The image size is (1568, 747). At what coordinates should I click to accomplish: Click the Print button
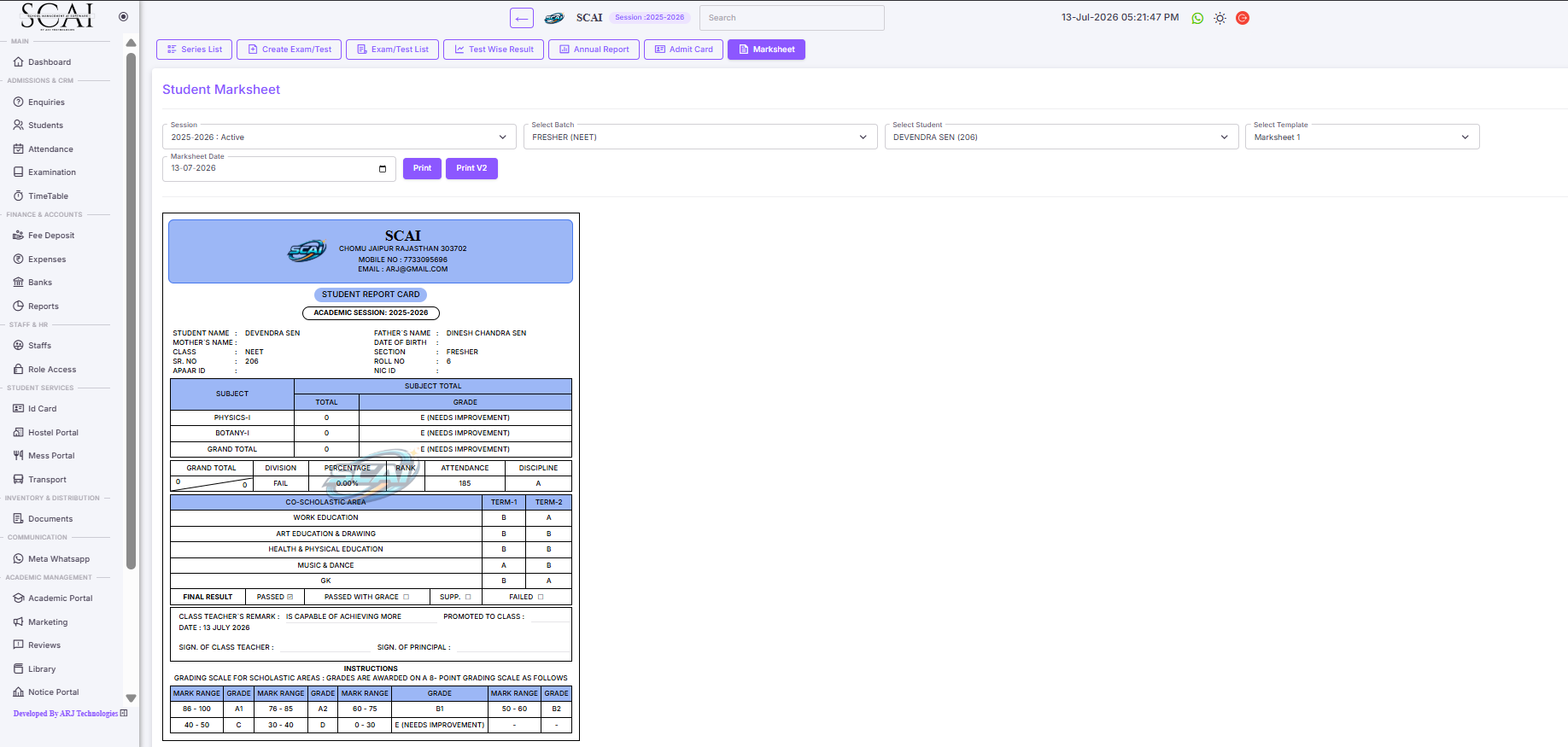[422, 168]
